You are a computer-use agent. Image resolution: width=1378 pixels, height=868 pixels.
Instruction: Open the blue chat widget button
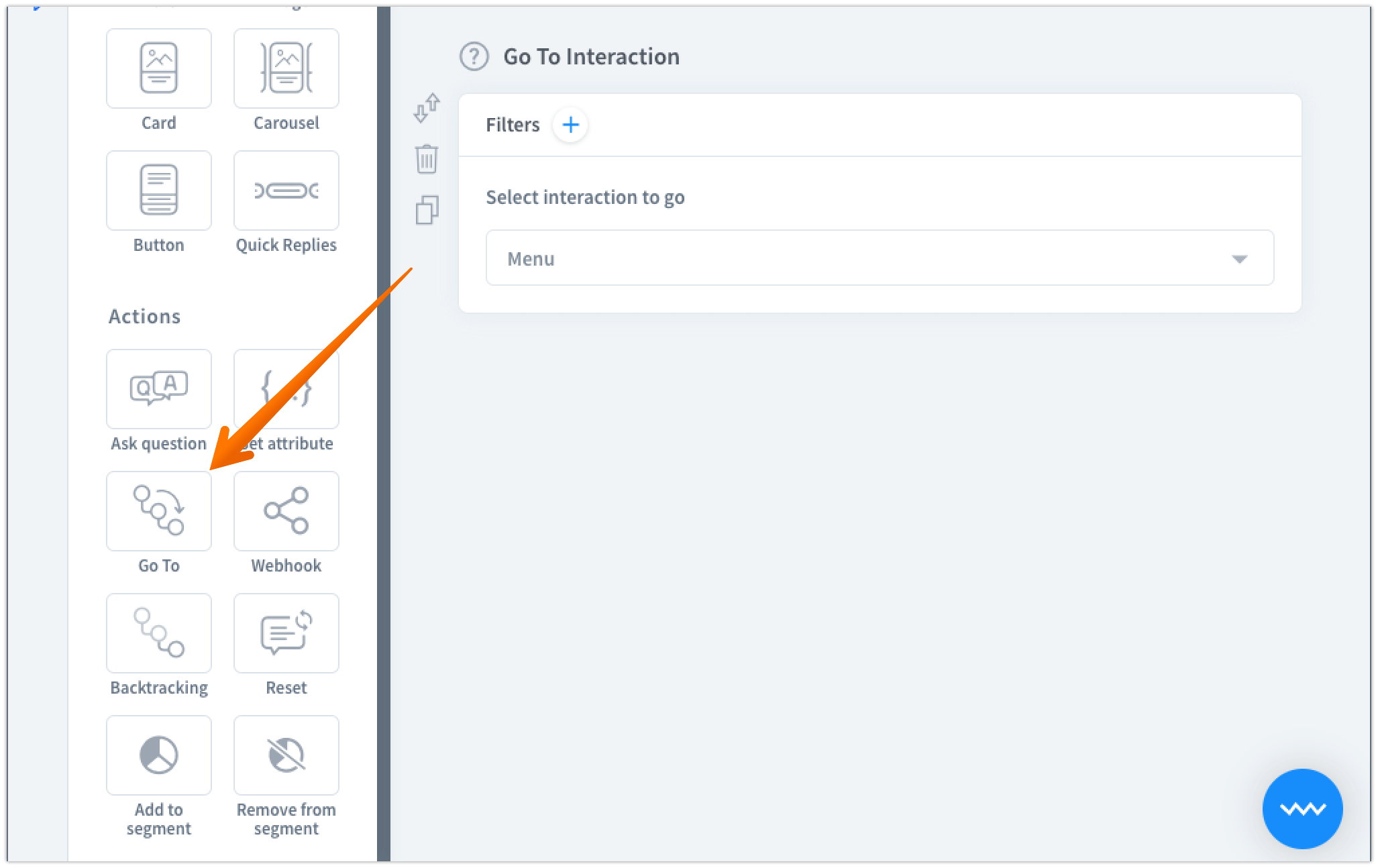tap(1302, 808)
